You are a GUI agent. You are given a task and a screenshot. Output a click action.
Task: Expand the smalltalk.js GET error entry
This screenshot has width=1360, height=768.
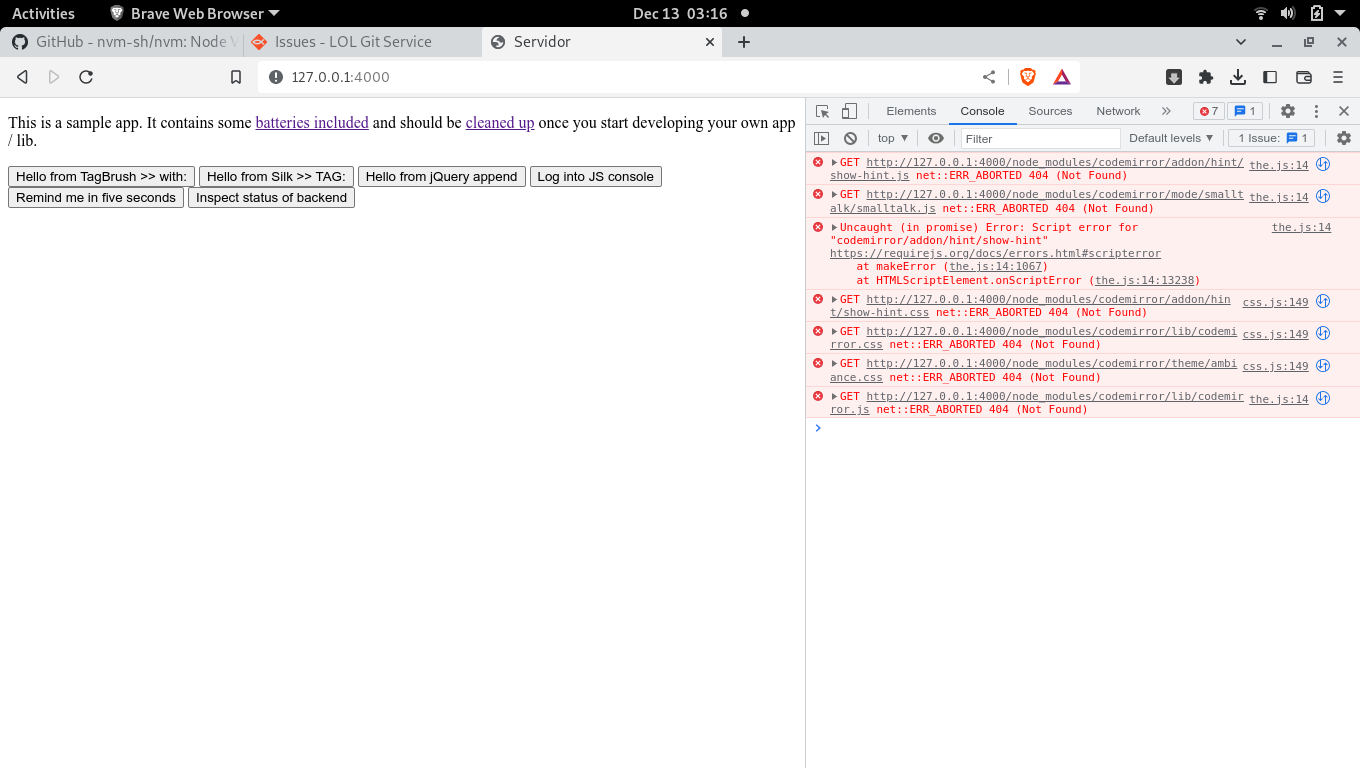[835, 195]
